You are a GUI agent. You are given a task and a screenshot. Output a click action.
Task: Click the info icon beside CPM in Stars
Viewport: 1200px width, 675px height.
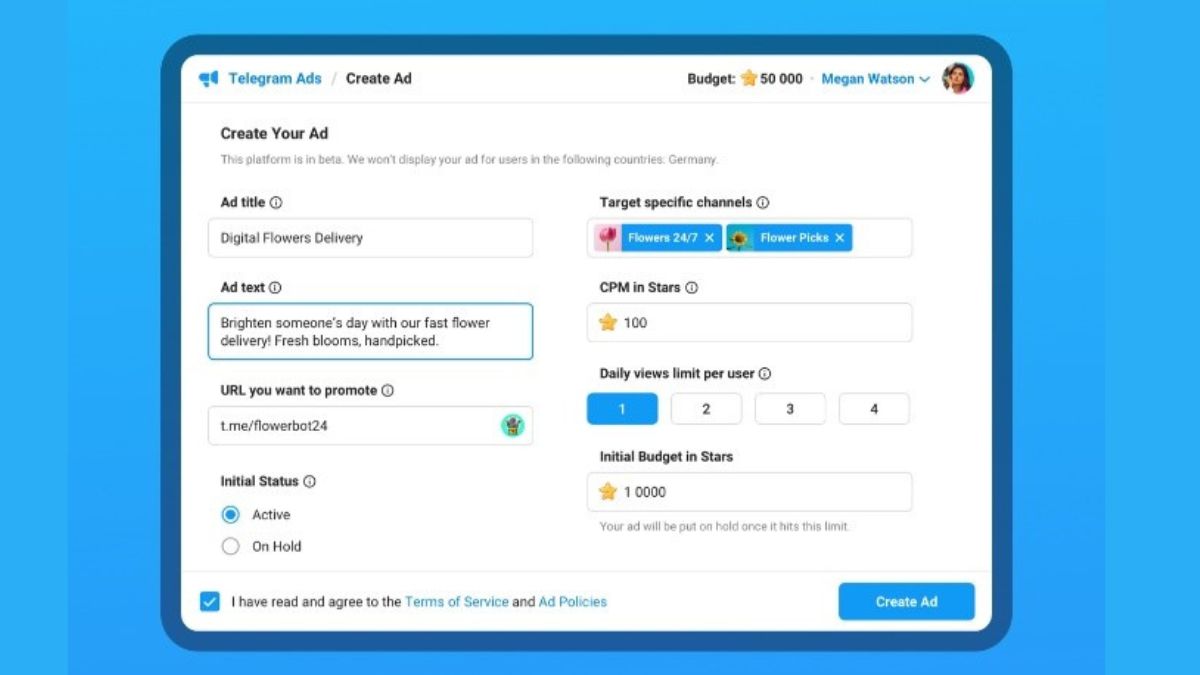[x=691, y=287]
